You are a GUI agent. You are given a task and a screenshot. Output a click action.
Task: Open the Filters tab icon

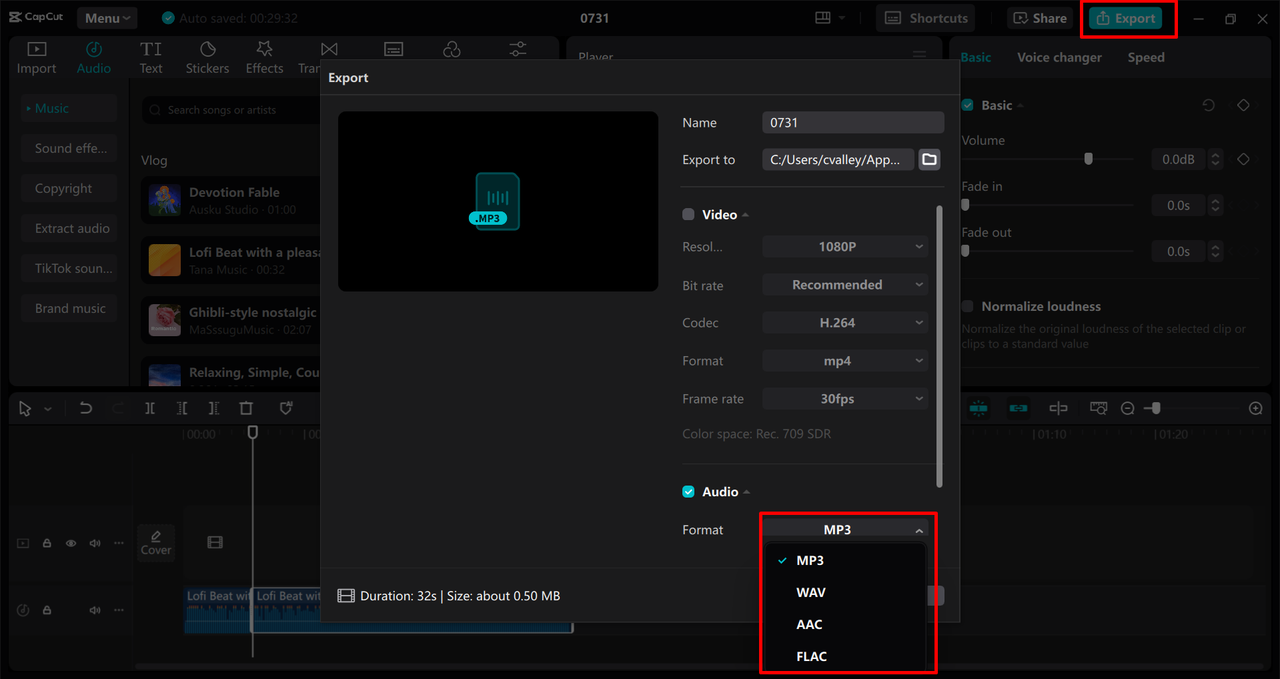point(452,49)
